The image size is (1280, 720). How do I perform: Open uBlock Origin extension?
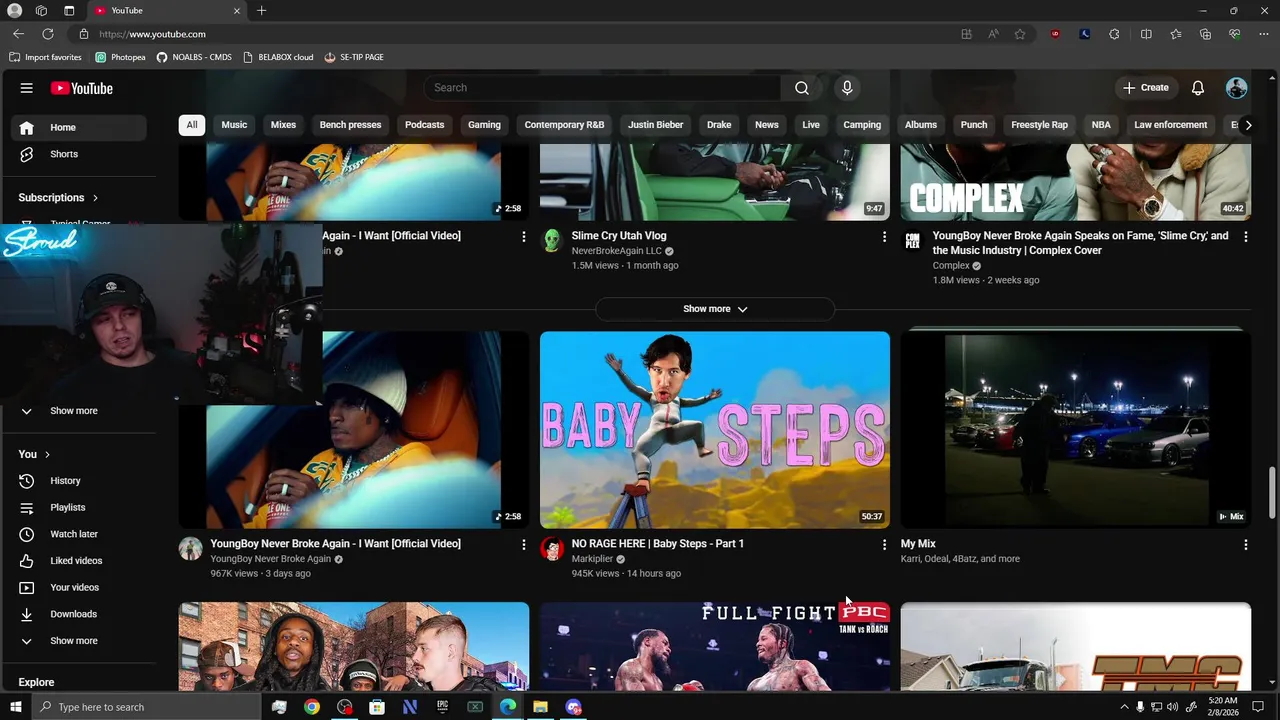[1055, 34]
